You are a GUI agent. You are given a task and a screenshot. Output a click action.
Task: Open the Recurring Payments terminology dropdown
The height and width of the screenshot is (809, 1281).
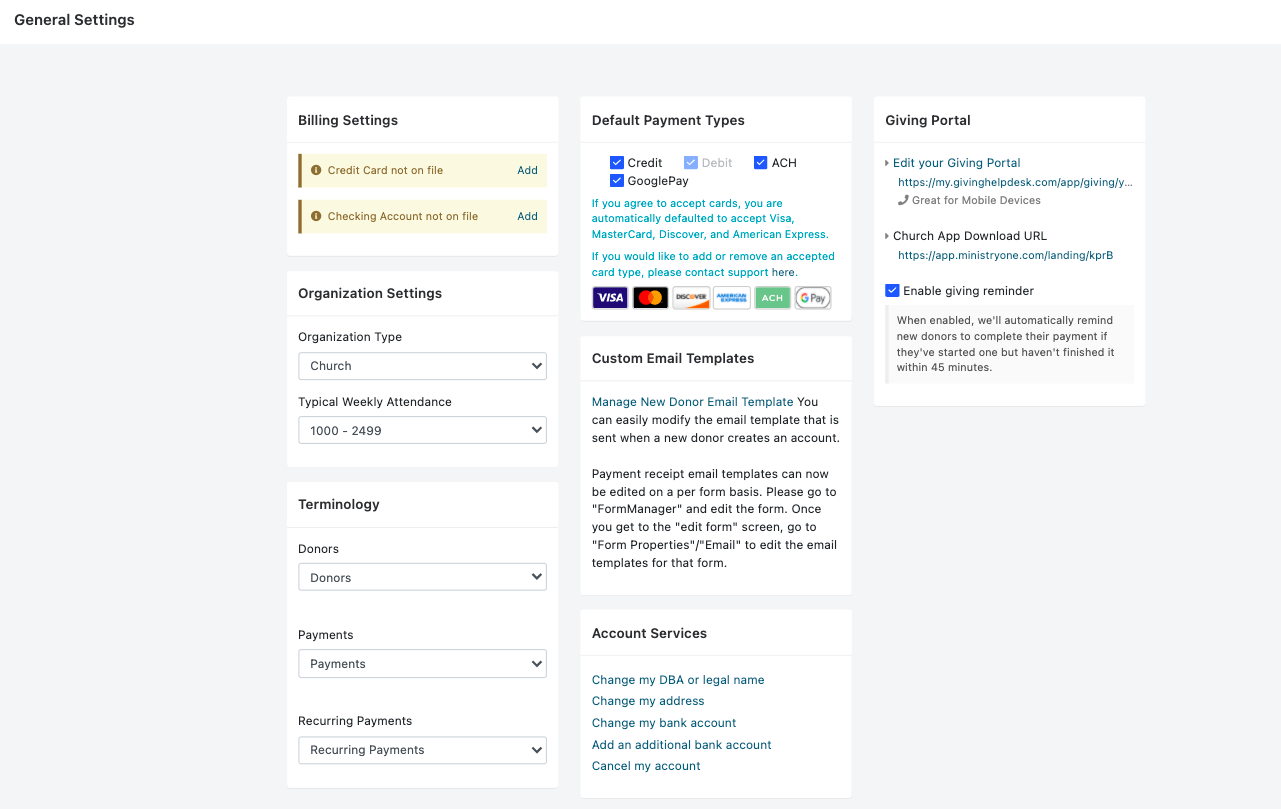point(422,750)
